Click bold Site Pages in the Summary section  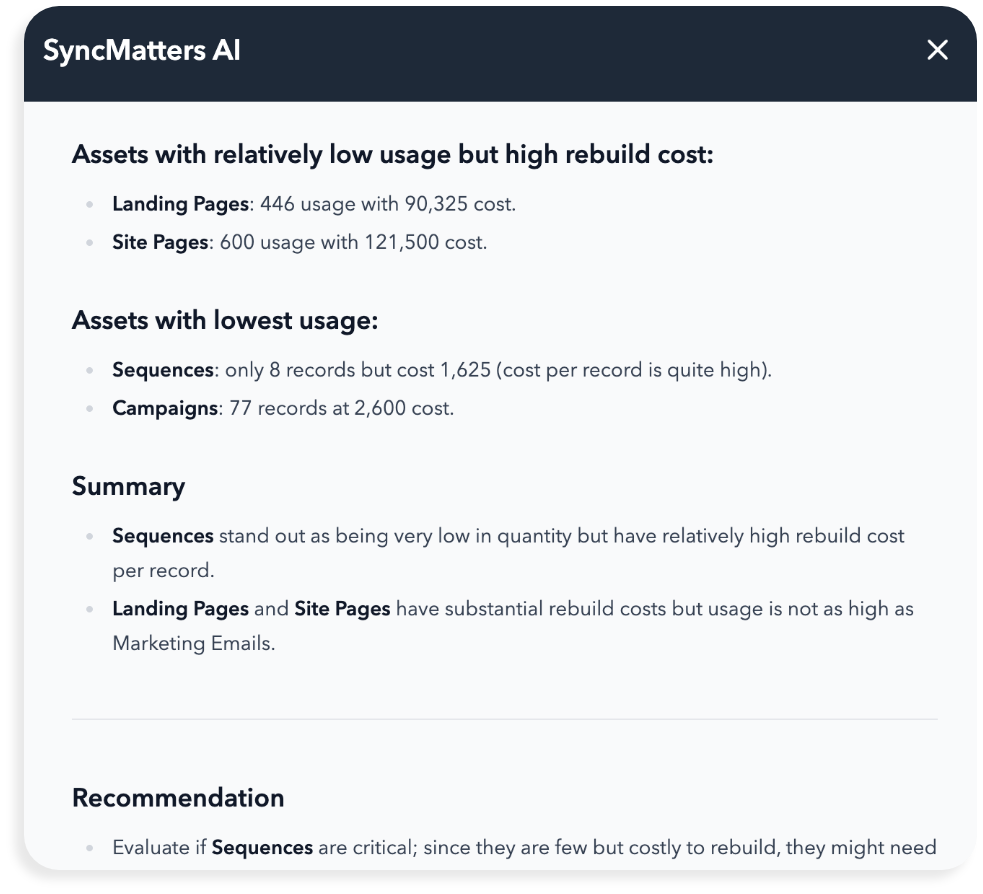click(342, 609)
